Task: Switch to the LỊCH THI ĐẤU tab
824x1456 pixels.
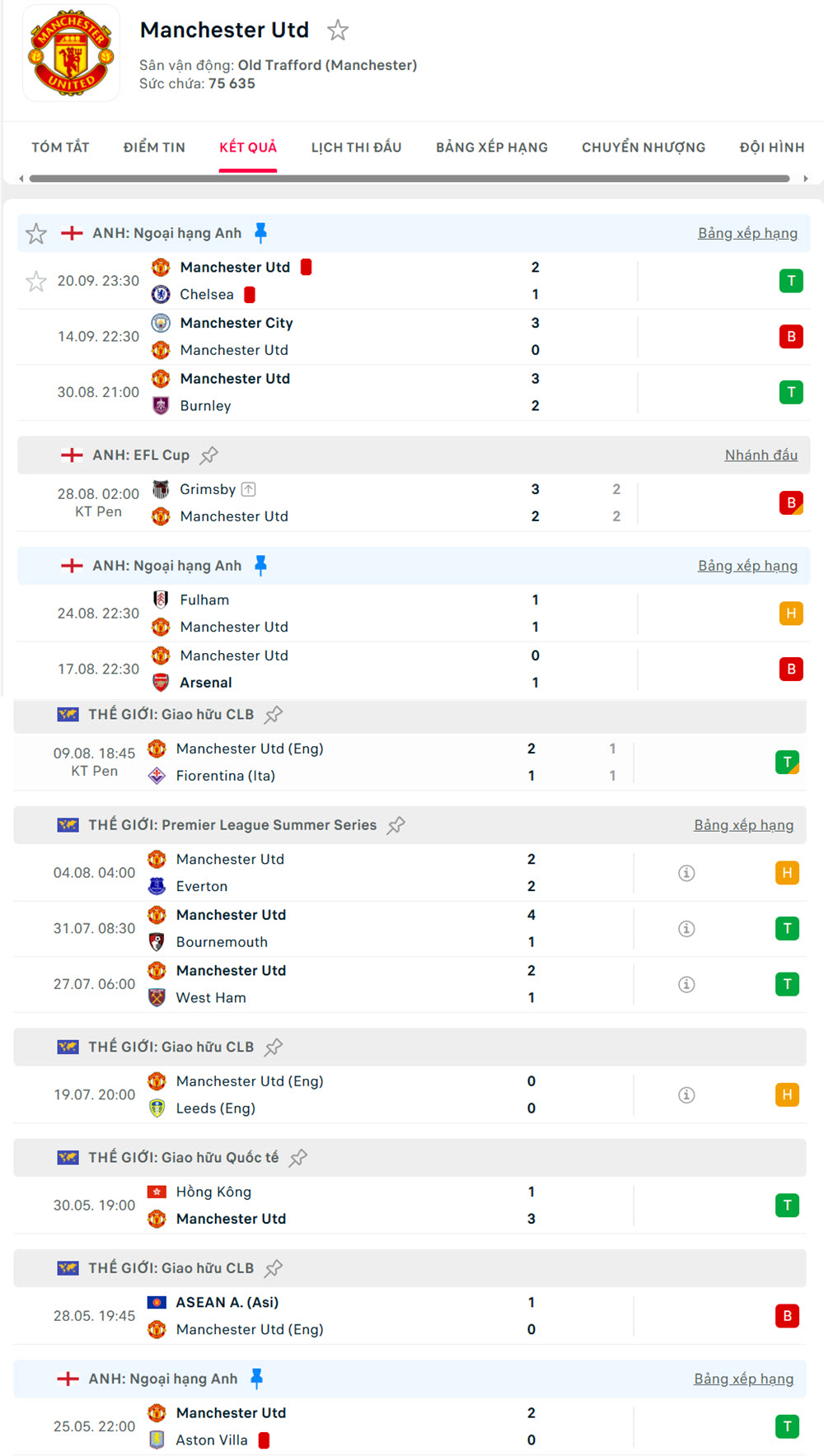Action: (356, 147)
